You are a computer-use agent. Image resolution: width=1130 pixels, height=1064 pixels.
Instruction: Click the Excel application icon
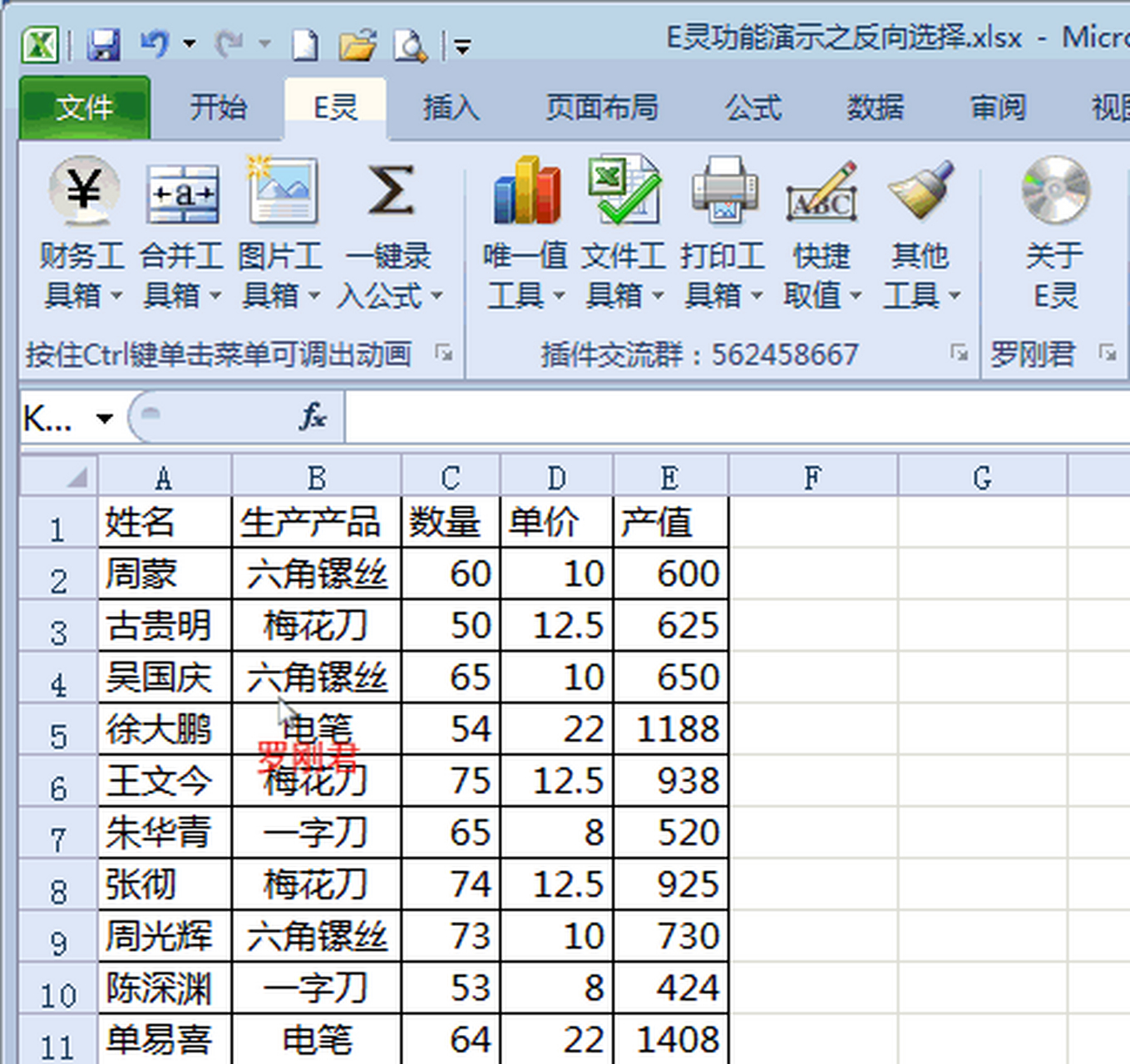pos(40,44)
